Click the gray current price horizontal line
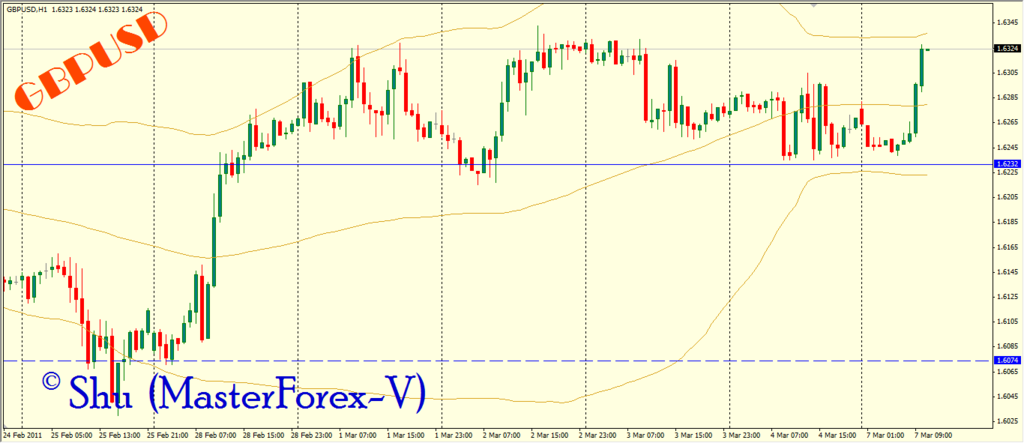The height and width of the screenshot is (443, 1024). [x=500, y=48]
